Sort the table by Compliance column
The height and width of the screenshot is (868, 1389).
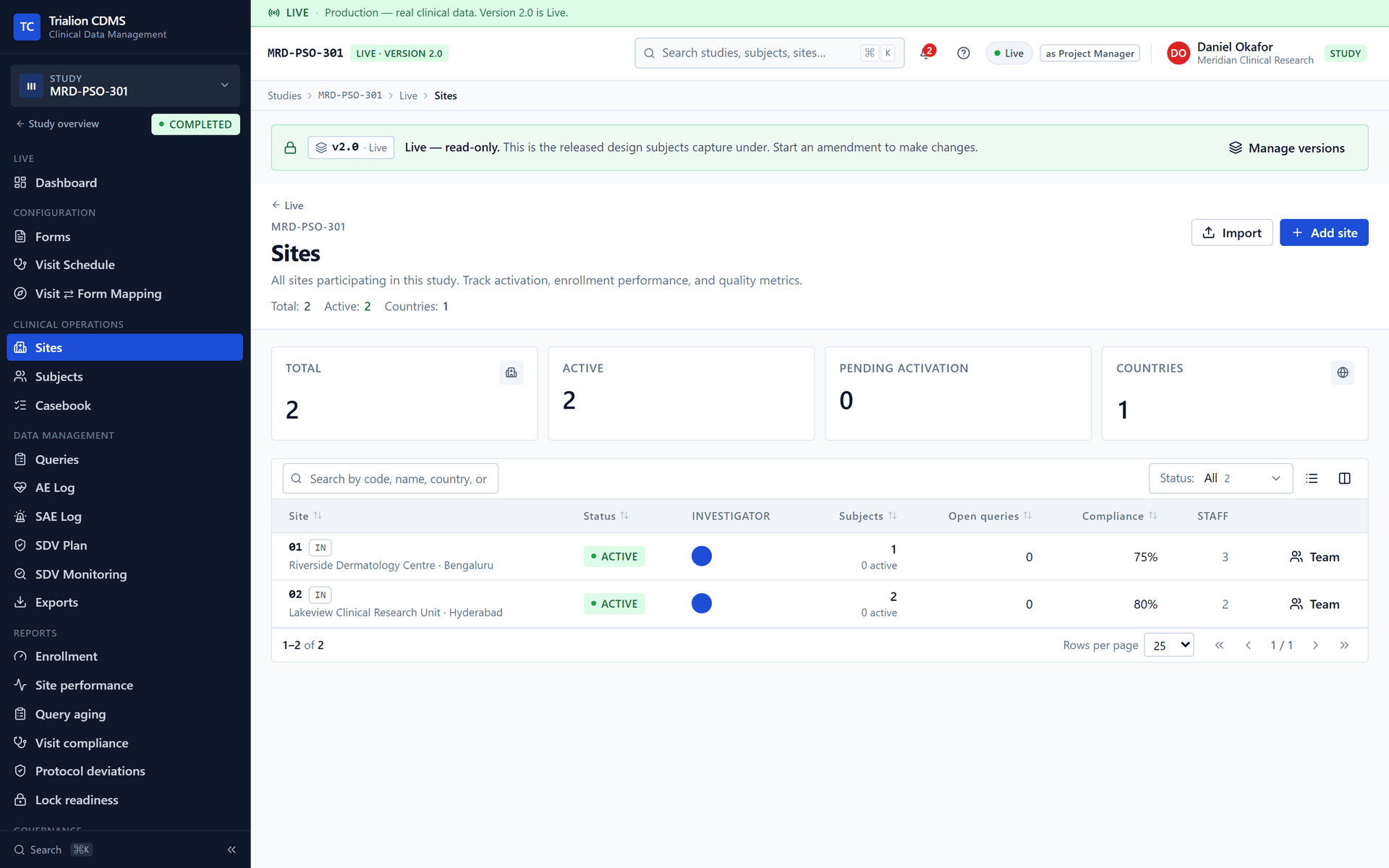1119,516
